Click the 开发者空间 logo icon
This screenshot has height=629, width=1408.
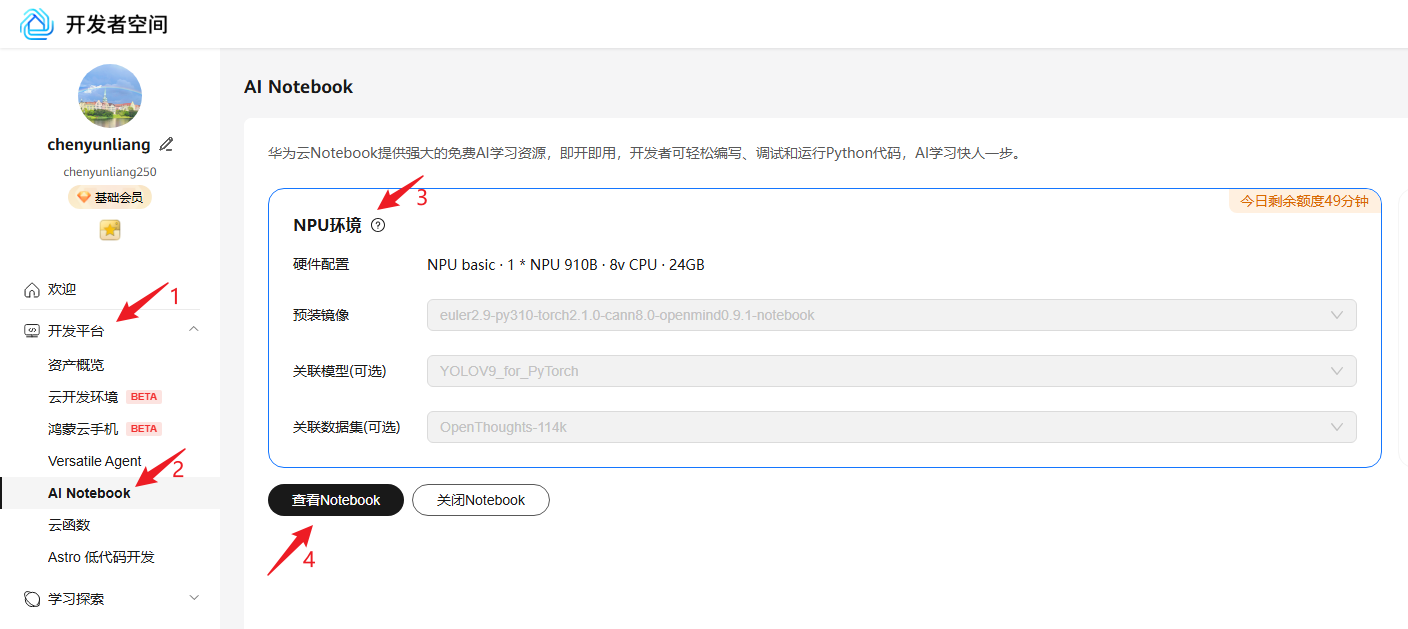tap(37, 24)
